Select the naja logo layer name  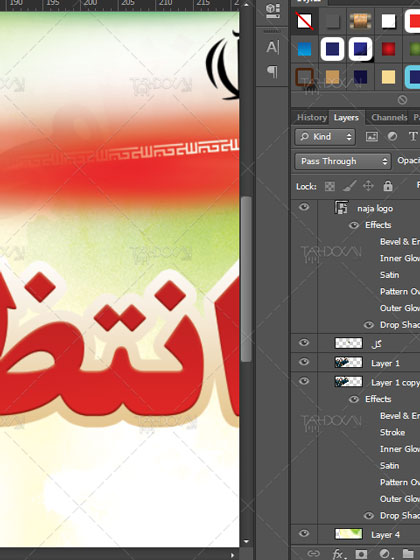[375, 209]
